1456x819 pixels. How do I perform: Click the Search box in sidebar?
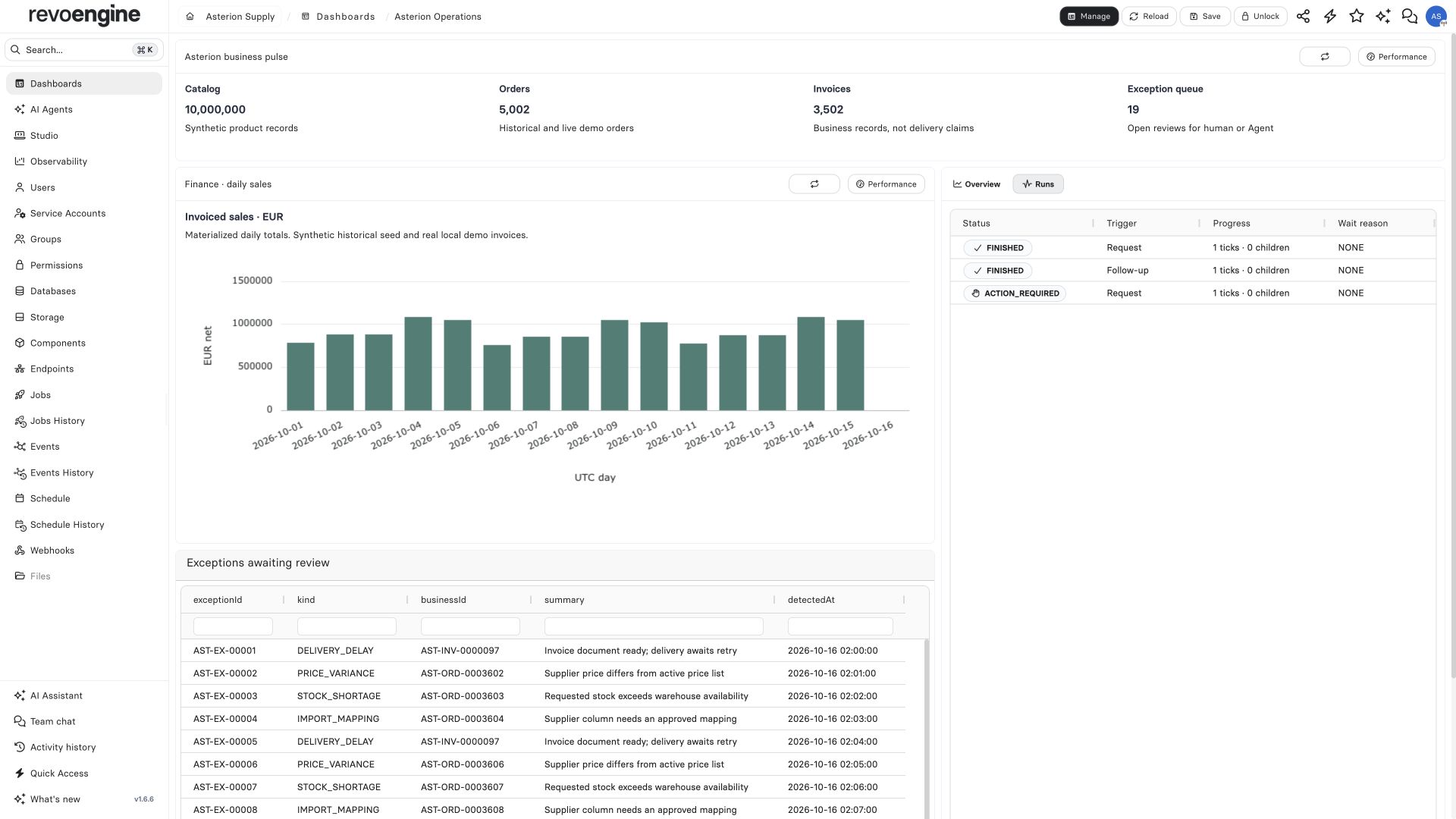point(83,50)
